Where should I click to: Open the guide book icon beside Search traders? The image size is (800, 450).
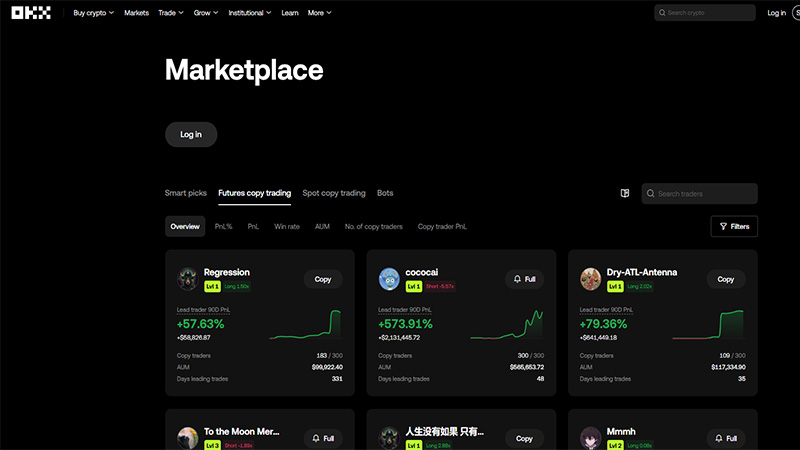(x=625, y=193)
